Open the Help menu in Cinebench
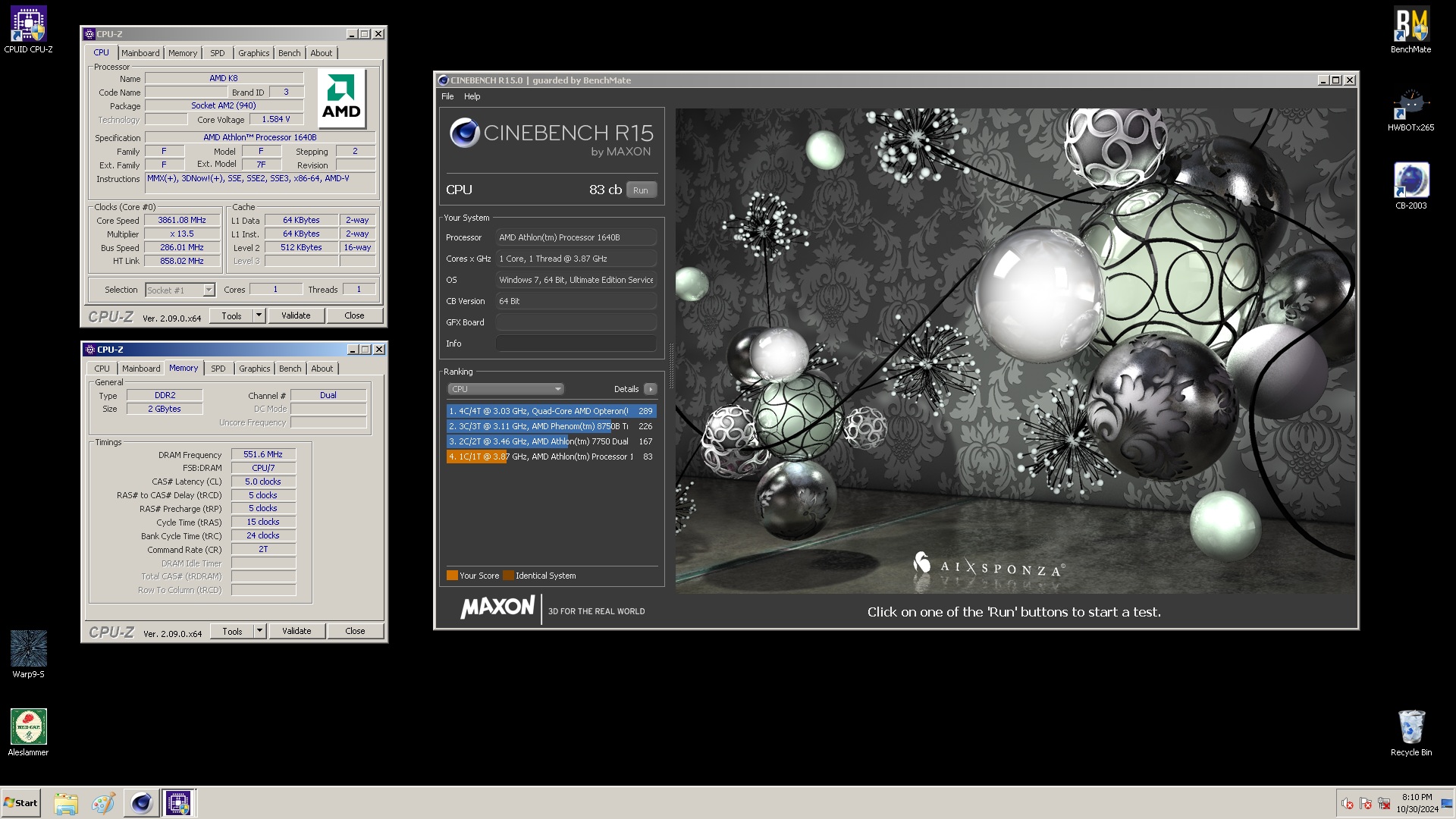 coord(472,96)
